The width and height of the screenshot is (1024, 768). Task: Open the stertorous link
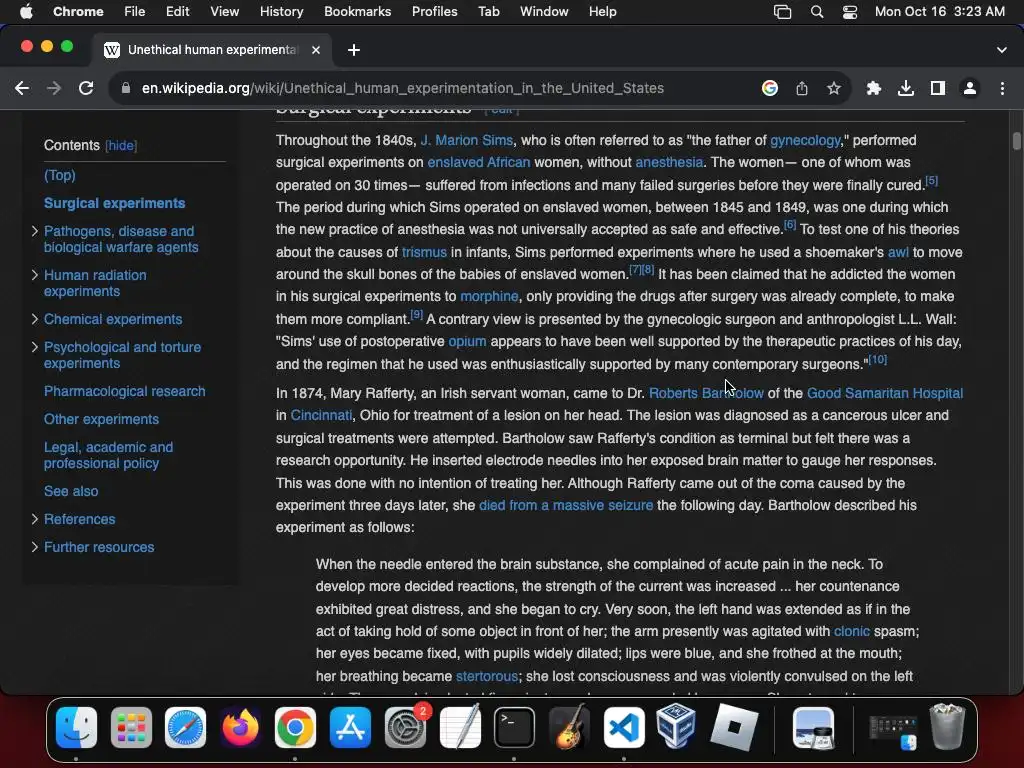487,677
